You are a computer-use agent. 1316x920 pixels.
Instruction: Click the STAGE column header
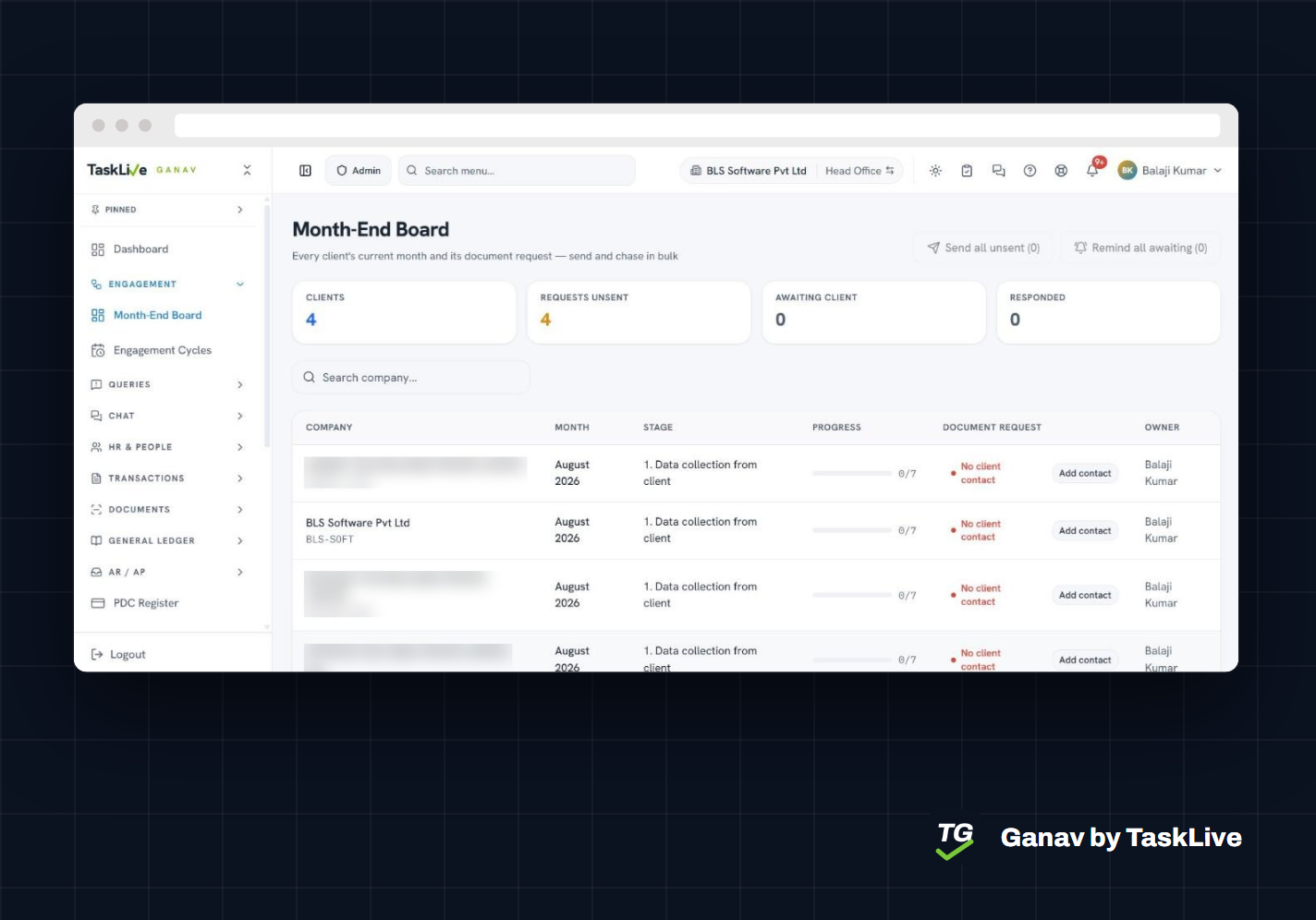[658, 428]
